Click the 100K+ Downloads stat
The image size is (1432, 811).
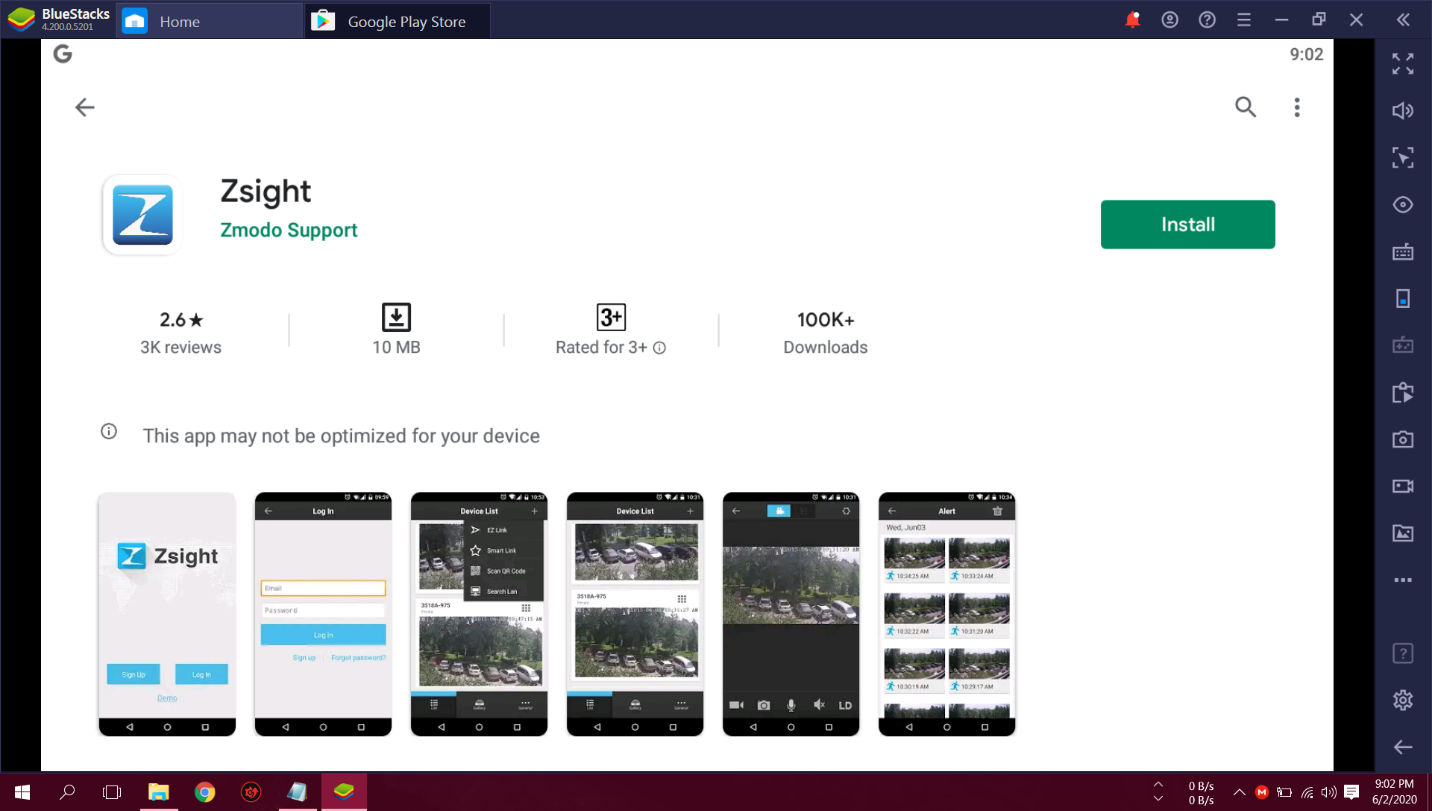[x=826, y=332]
